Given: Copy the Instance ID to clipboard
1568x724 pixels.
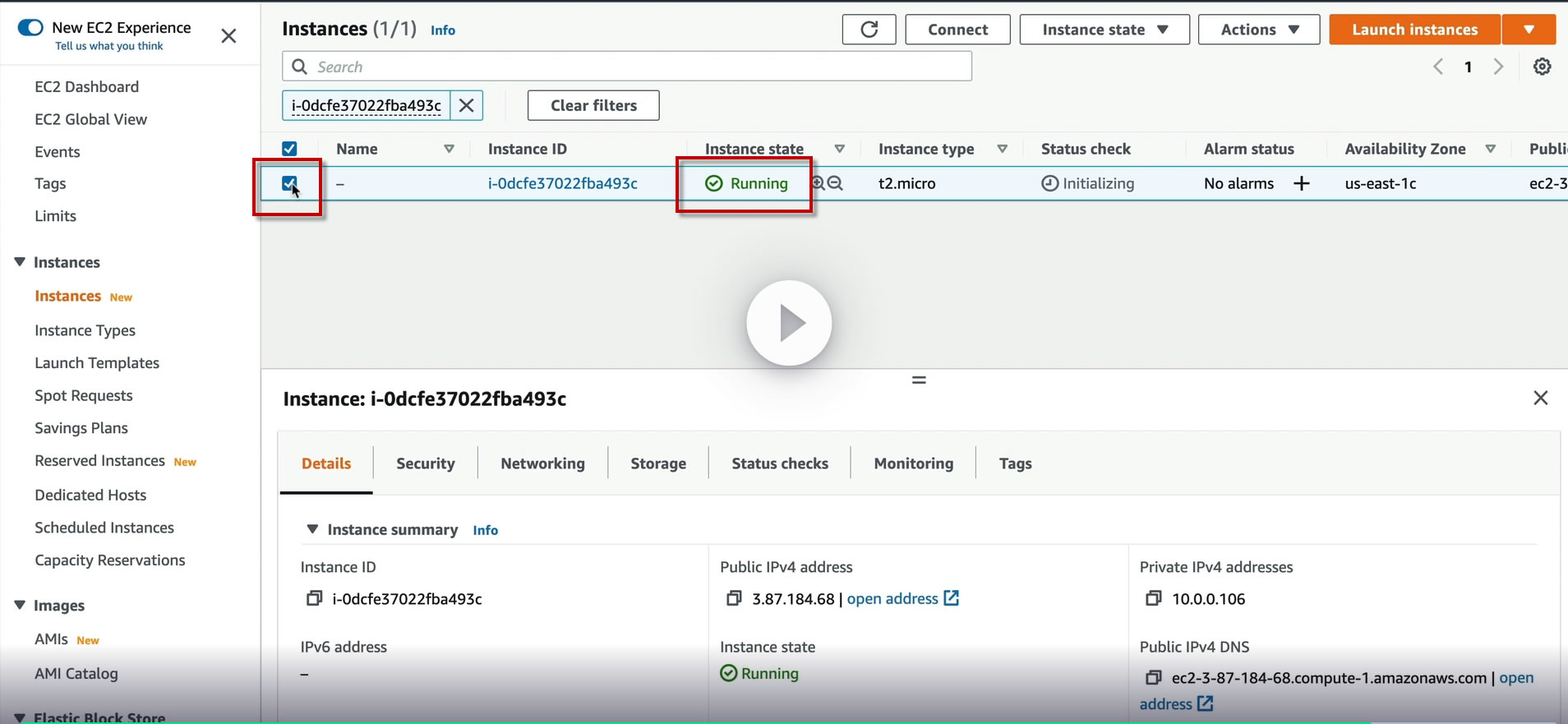Looking at the screenshot, I should tap(314, 598).
